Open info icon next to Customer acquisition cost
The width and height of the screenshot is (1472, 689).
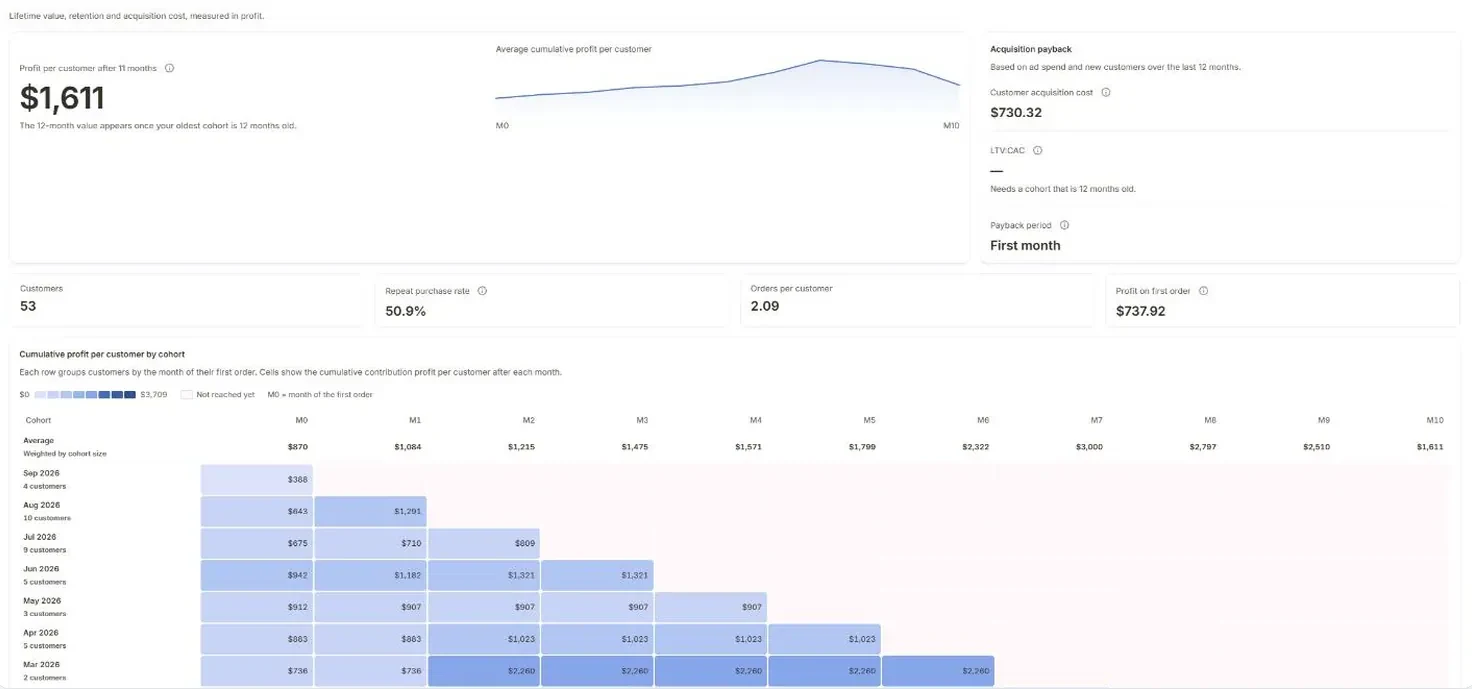coord(1105,92)
